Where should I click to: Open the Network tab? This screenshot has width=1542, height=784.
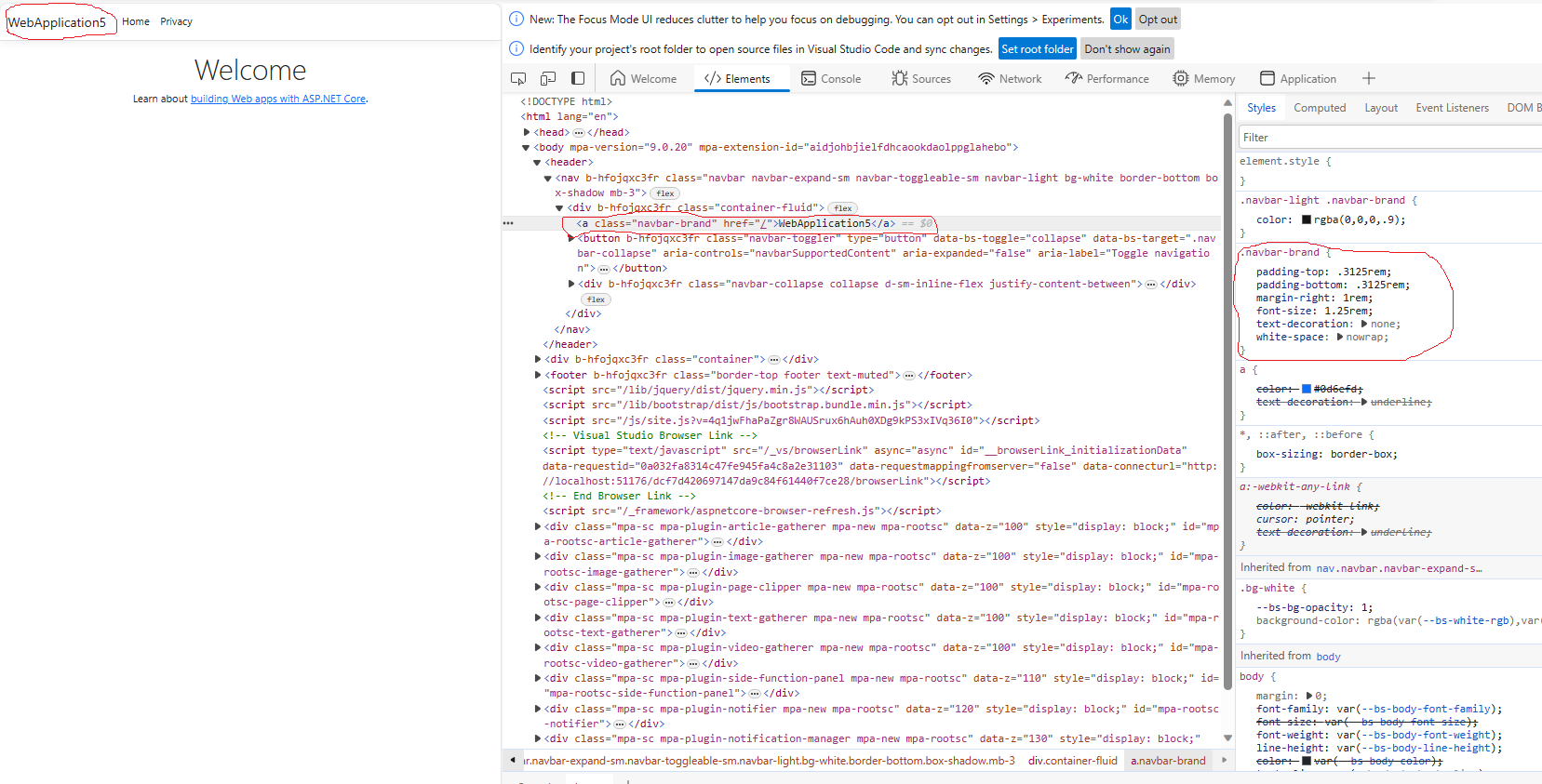pos(1010,79)
